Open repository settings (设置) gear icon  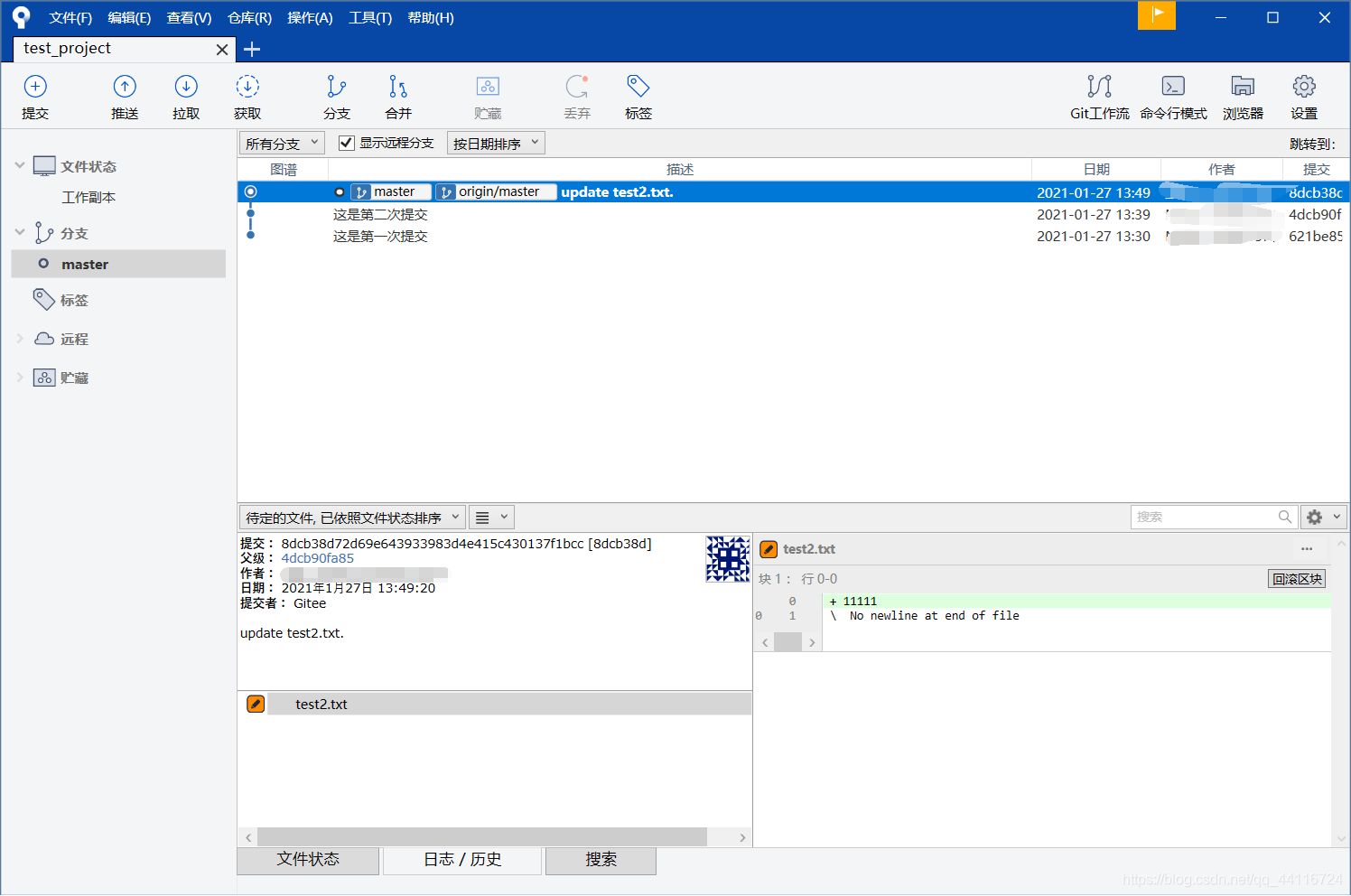coord(1304,87)
